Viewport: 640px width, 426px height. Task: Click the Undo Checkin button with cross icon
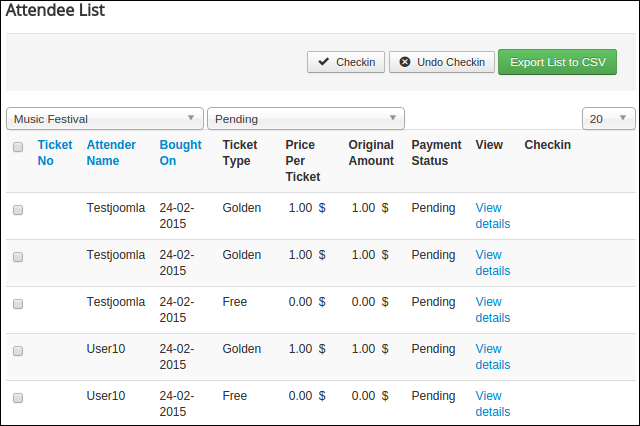[441, 62]
